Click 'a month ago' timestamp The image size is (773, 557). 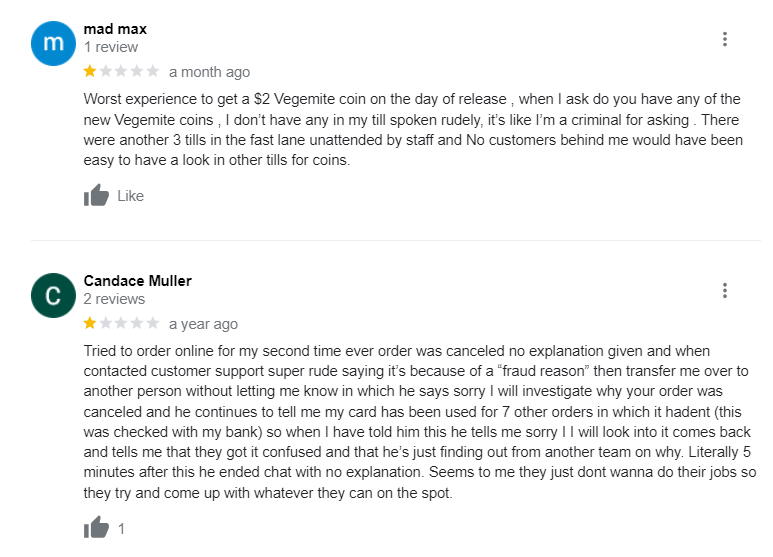pos(209,72)
